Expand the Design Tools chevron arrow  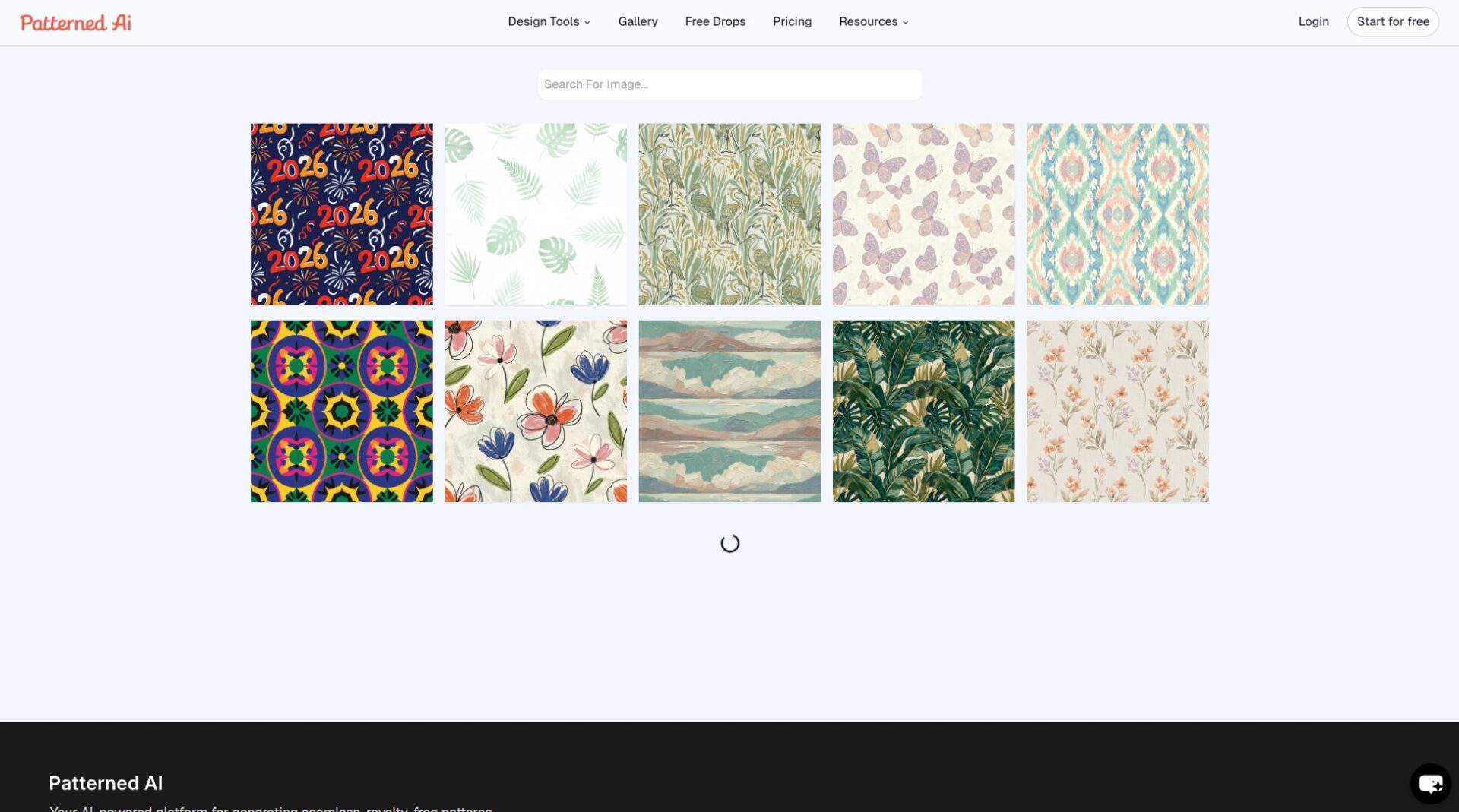[587, 22]
